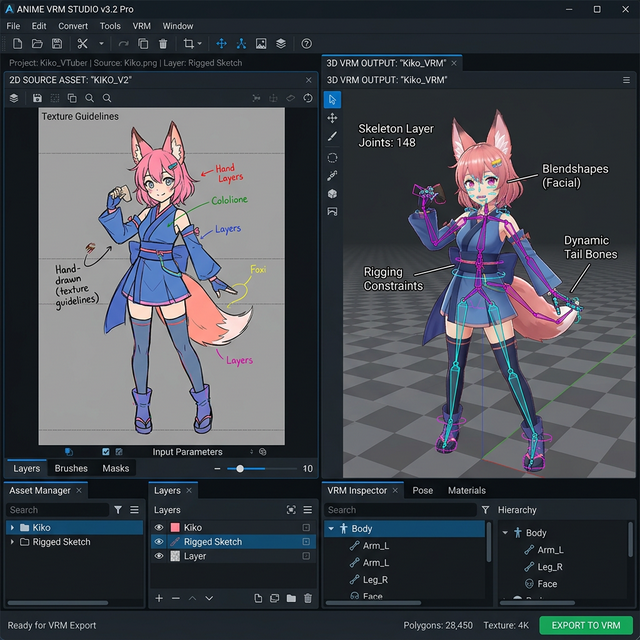Screen dimensions: 640x640
Task: Add a new layer with the plus icon
Action: (159, 598)
